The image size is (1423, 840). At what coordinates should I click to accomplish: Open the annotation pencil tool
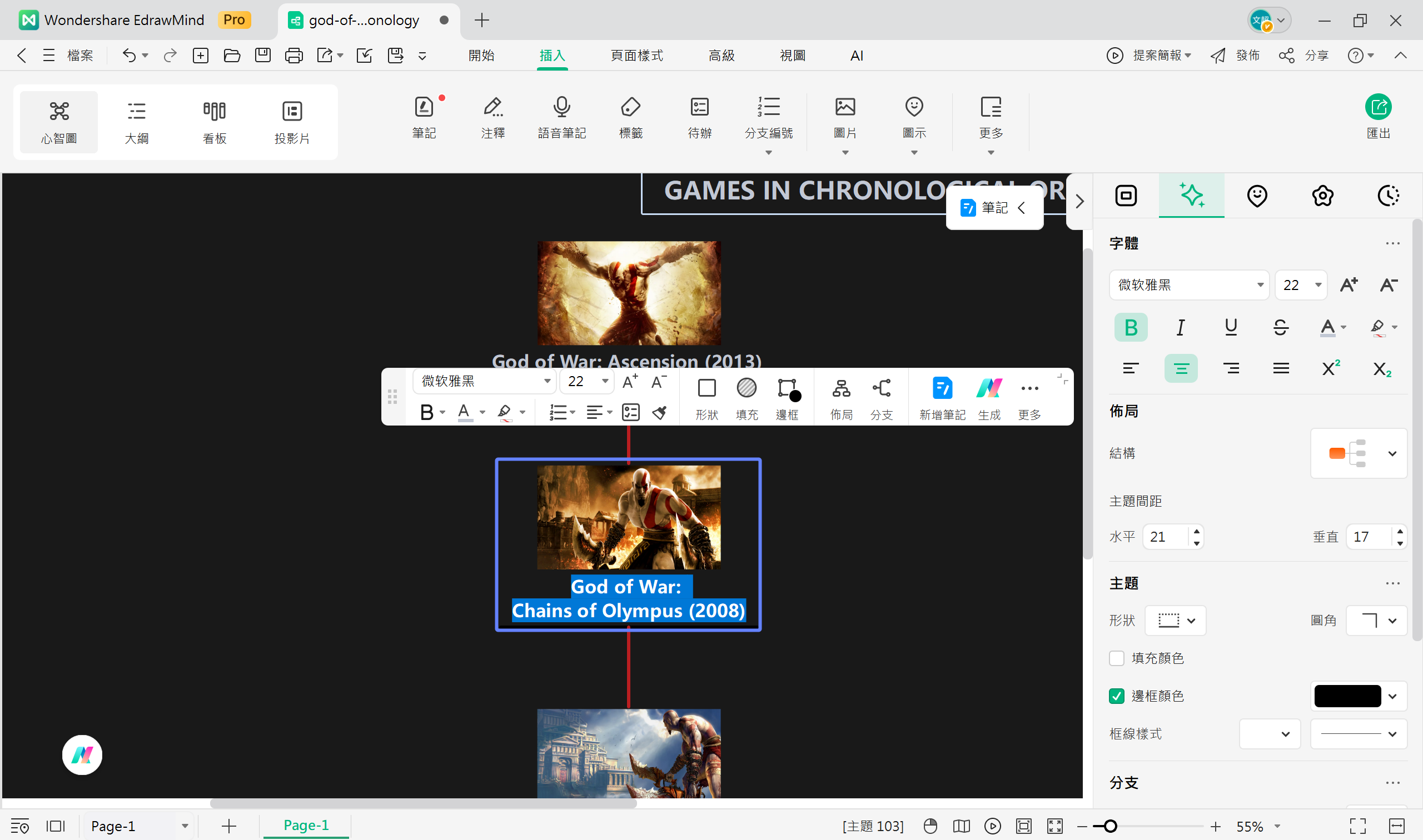pyautogui.click(x=492, y=107)
